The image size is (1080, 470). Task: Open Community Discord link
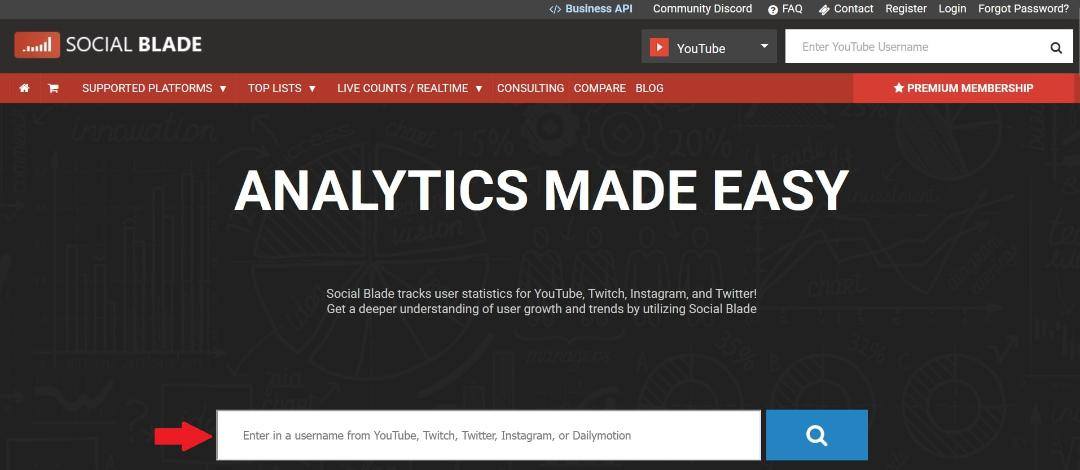coord(703,9)
